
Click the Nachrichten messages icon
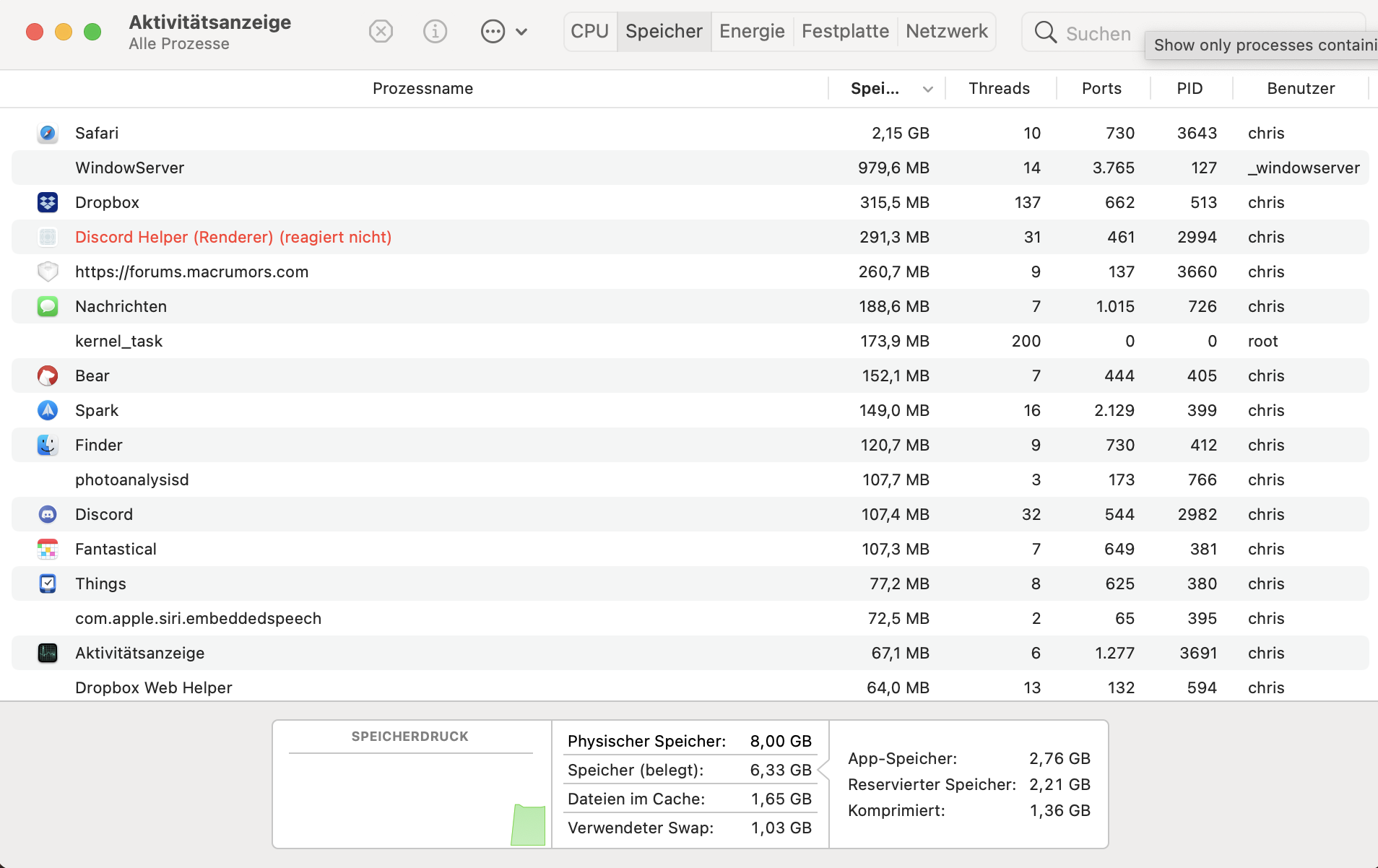click(x=48, y=306)
